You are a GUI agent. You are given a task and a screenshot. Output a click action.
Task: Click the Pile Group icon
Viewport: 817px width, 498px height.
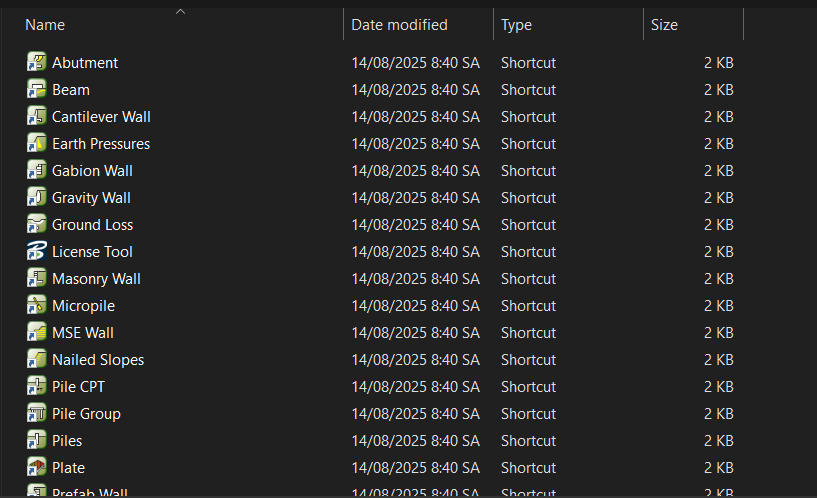pyautogui.click(x=37, y=413)
